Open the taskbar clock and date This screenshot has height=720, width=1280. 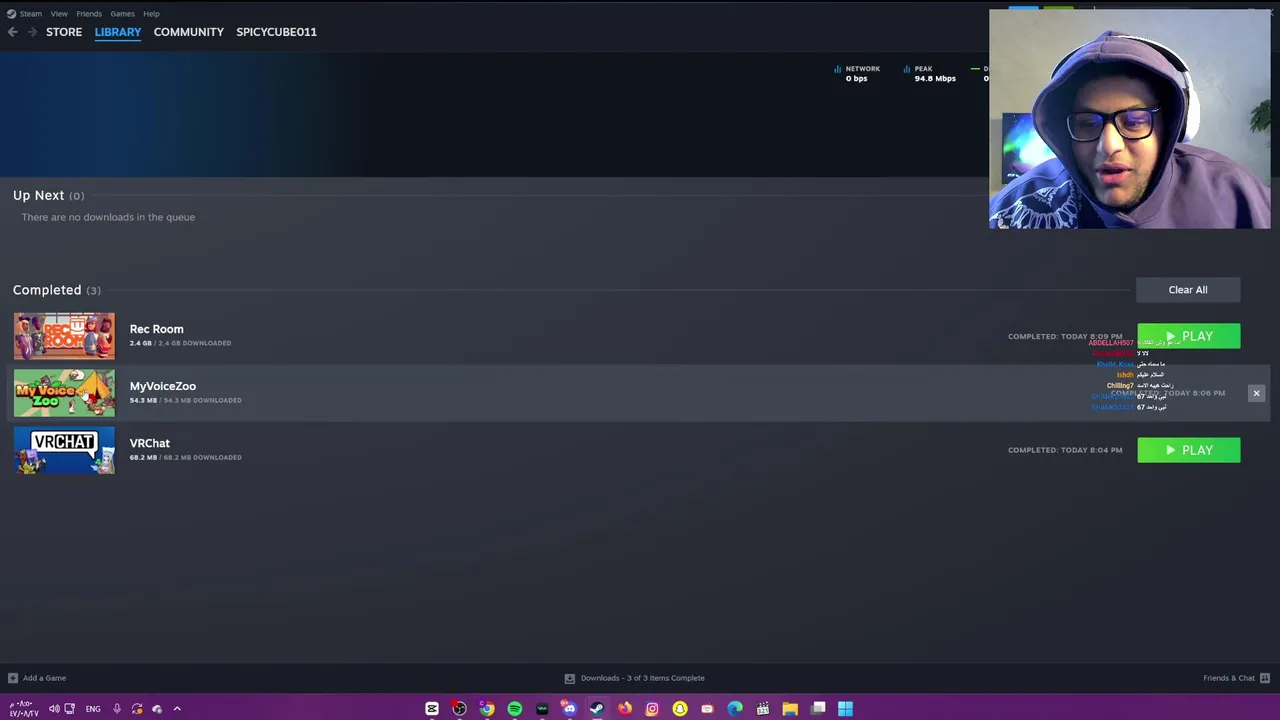[x=24, y=709]
